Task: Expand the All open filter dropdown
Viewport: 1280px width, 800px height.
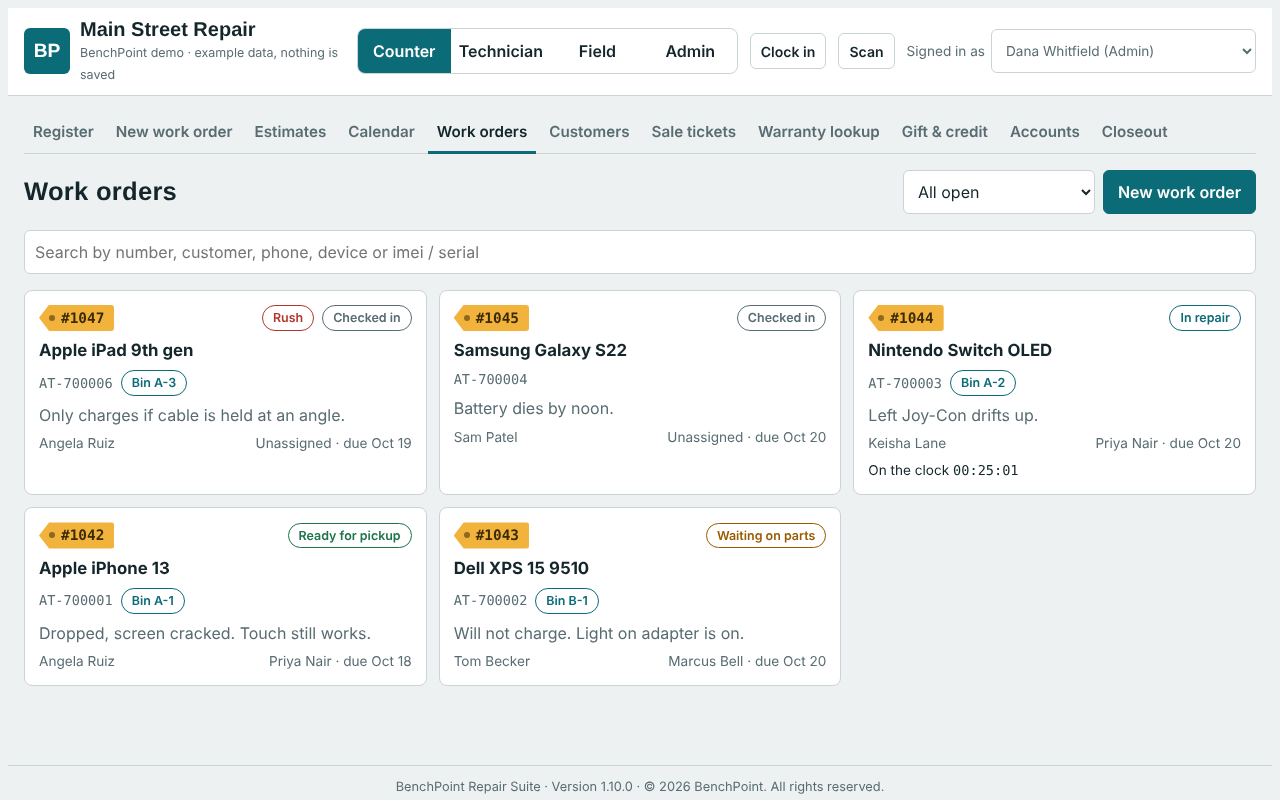Action: (x=999, y=192)
